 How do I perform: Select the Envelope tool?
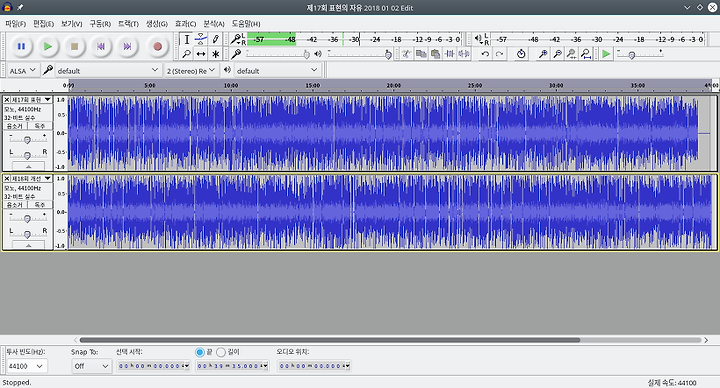coord(201,39)
